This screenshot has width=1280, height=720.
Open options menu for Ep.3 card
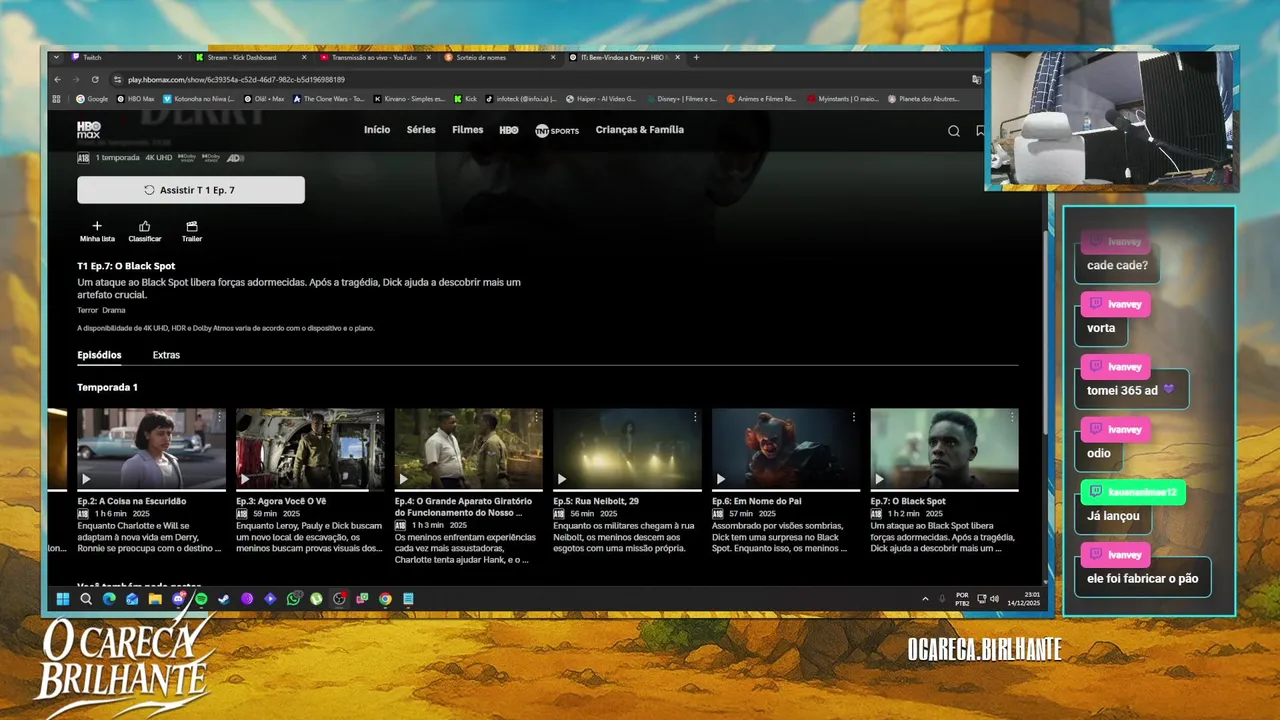377,417
